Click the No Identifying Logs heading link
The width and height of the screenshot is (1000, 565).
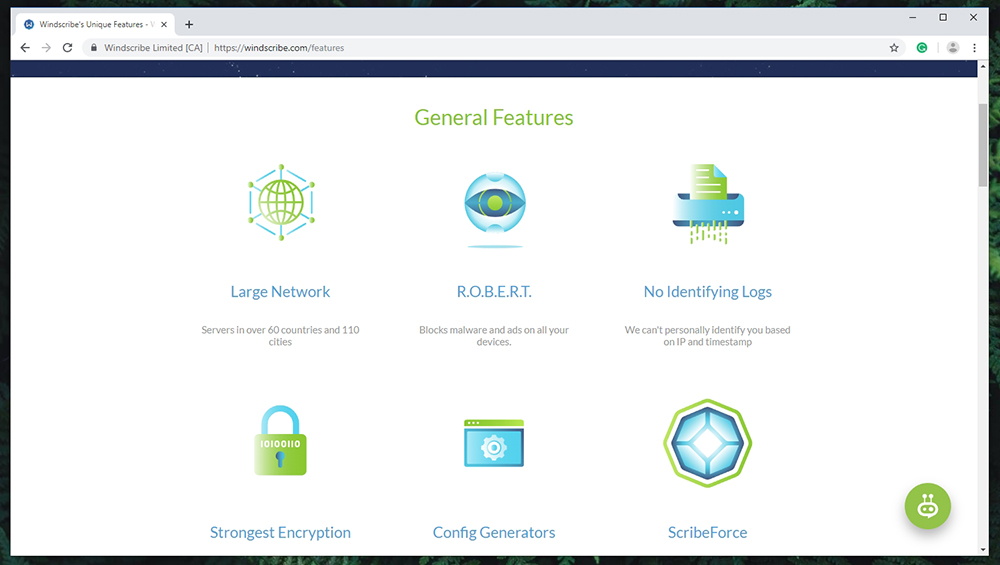pyautogui.click(x=707, y=291)
